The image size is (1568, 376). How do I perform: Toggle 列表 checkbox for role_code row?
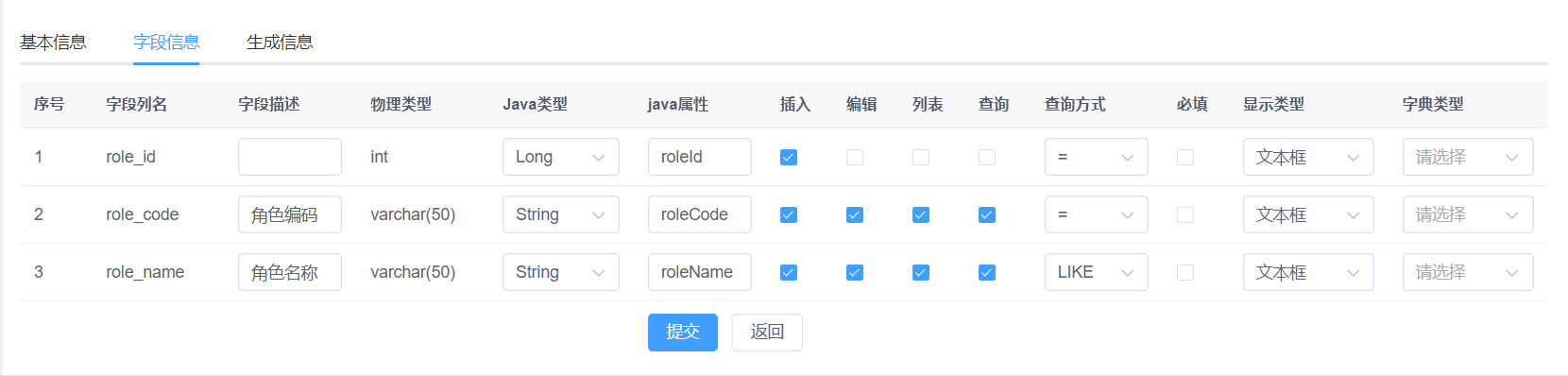coord(921,215)
